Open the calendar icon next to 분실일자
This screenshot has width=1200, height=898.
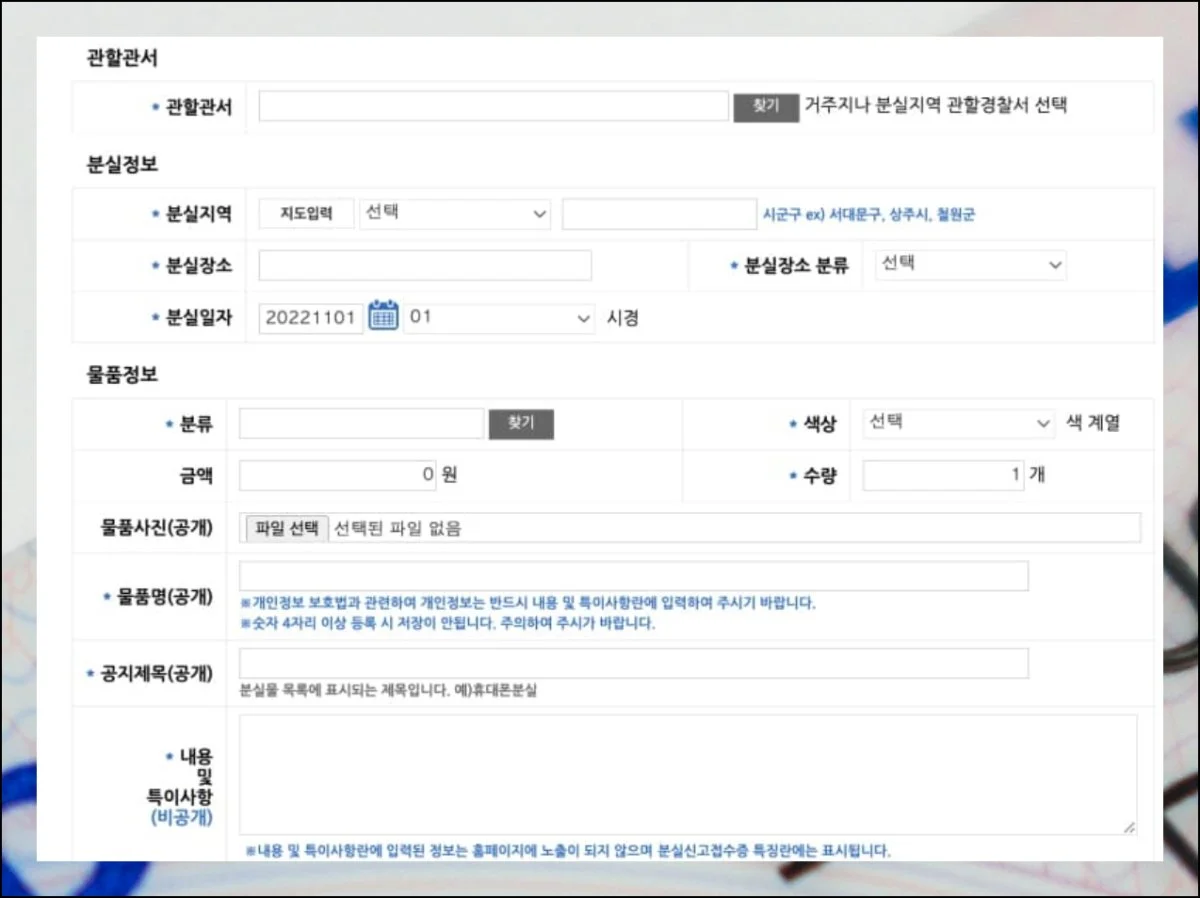[x=385, y=316]
